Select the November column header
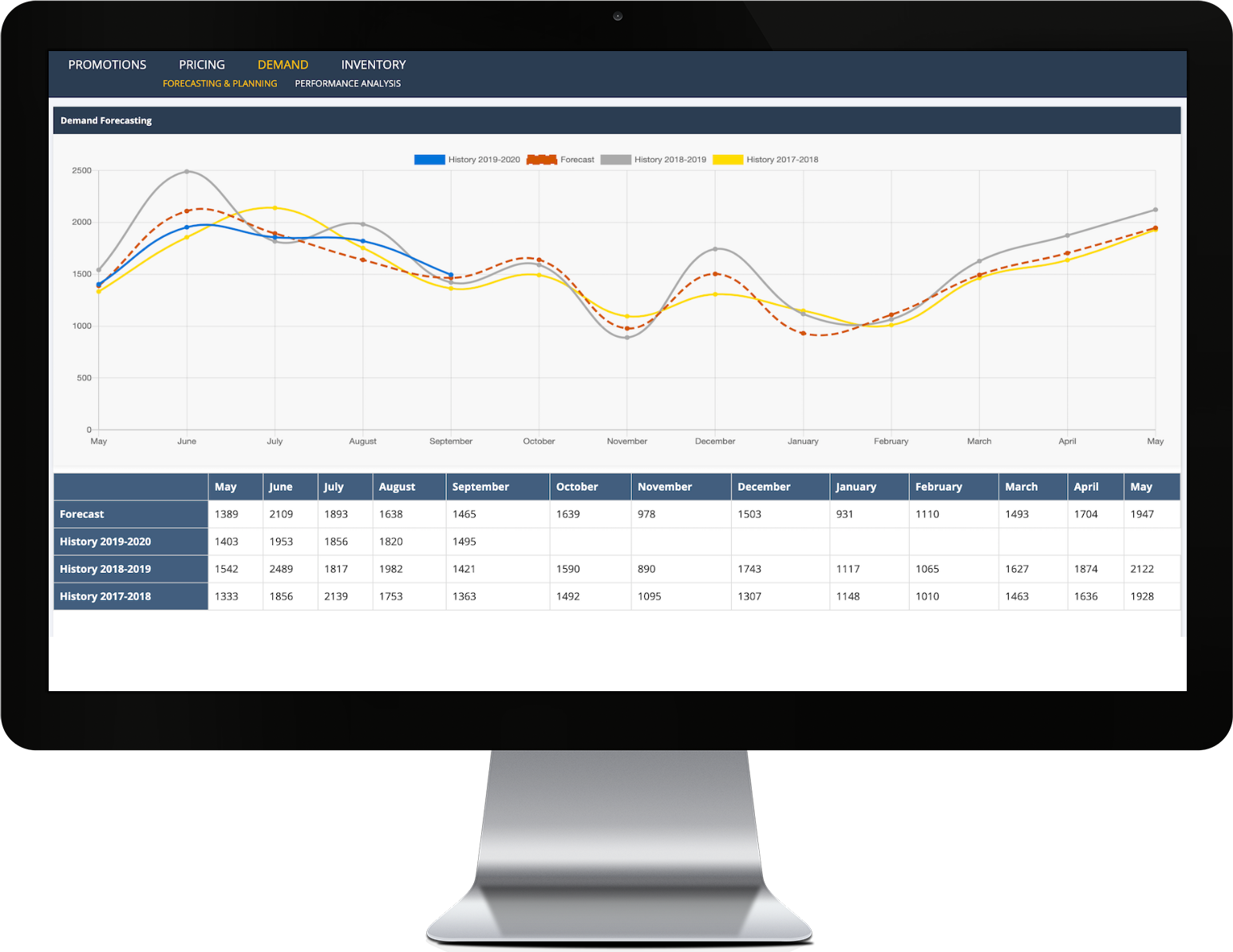Image resolution: width=1233 pixels, height=952 pixels. pos(682,487)
